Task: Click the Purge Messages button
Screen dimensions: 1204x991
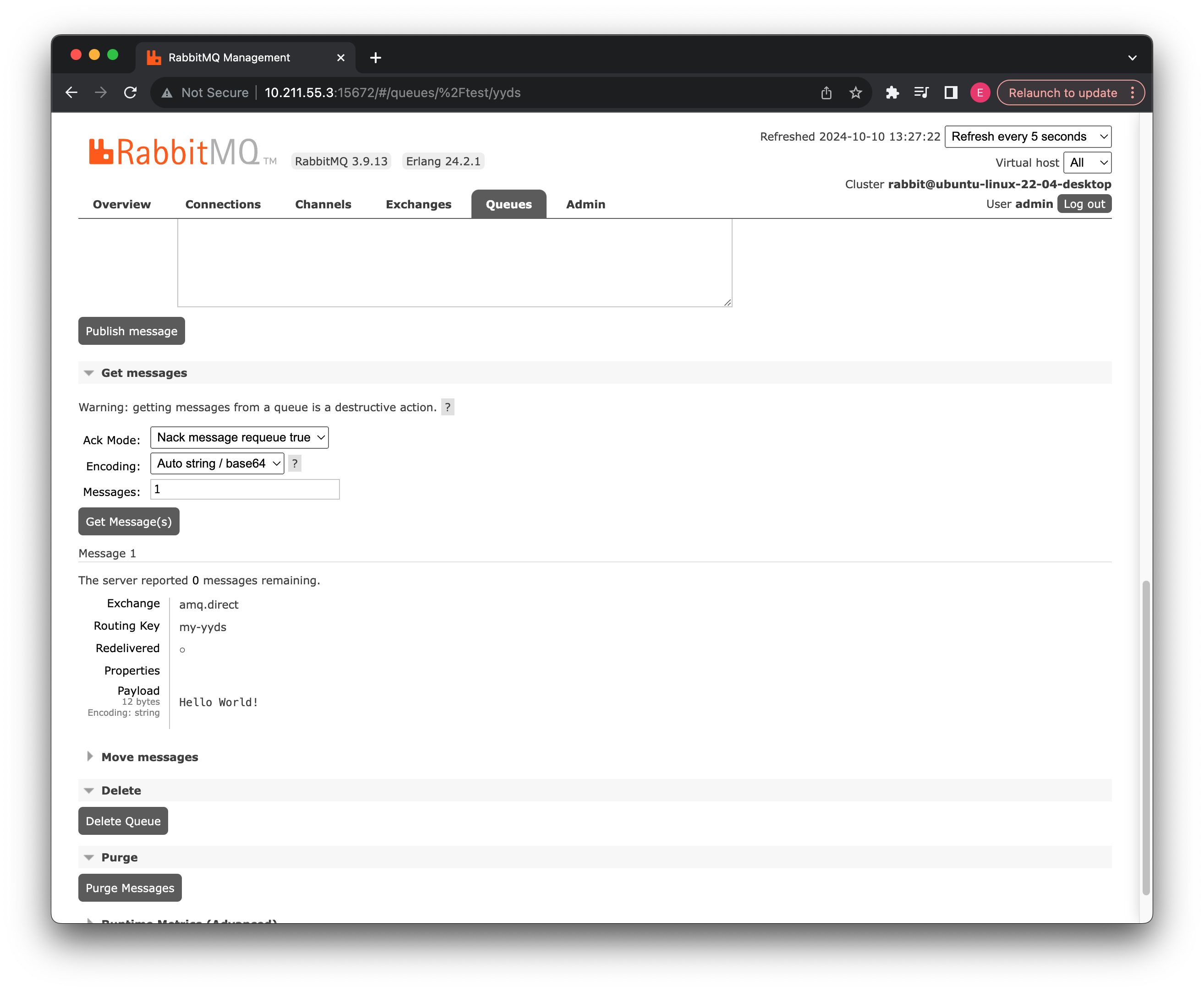Action: click(130, 888)
